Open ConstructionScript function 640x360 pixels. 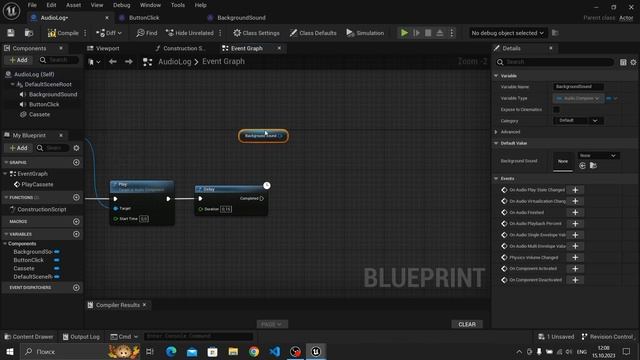pos(41,209)
